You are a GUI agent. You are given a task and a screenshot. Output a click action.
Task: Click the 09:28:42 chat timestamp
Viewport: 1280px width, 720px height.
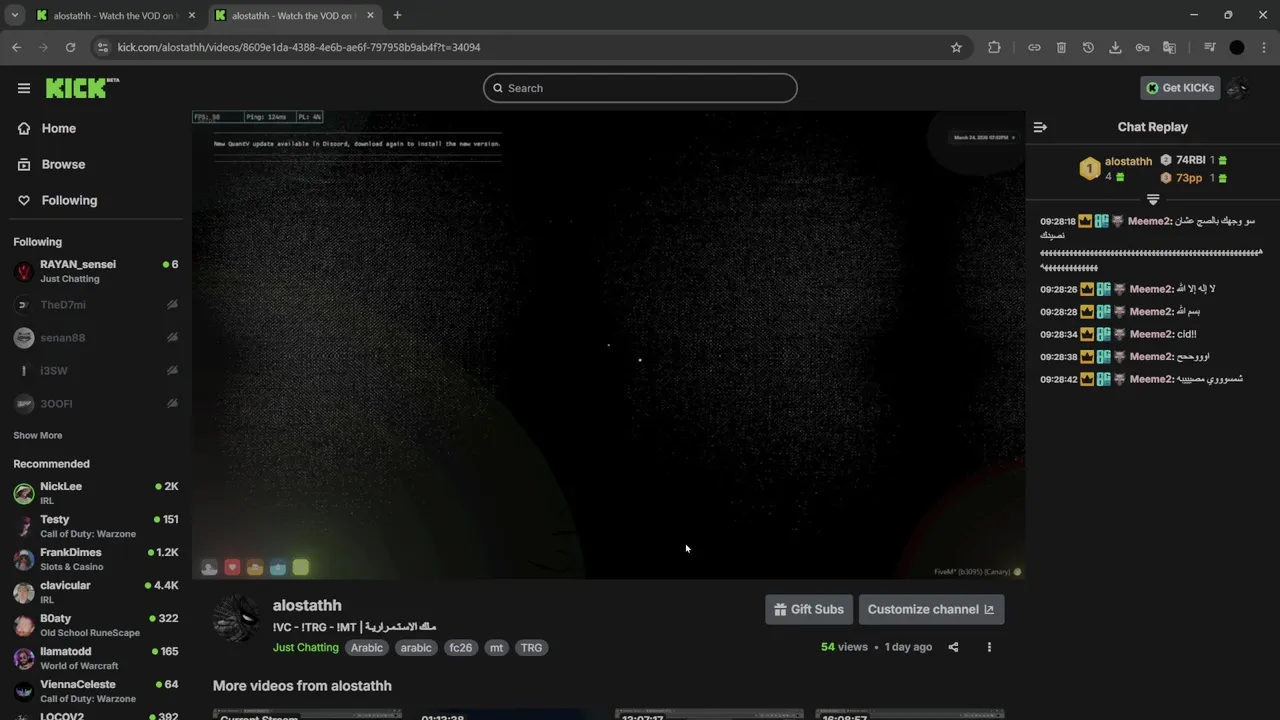[x=1058, y=379]
